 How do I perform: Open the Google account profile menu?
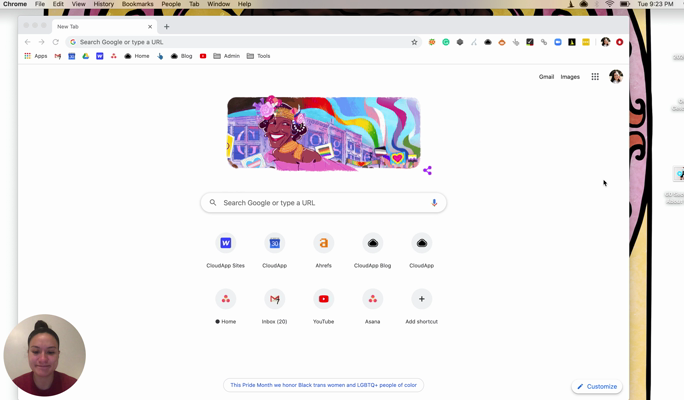[616, 77]
